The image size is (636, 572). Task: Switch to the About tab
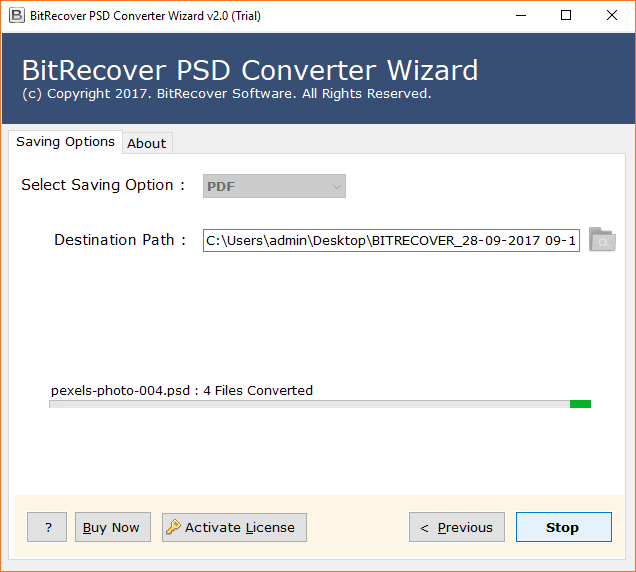point(147,143)
